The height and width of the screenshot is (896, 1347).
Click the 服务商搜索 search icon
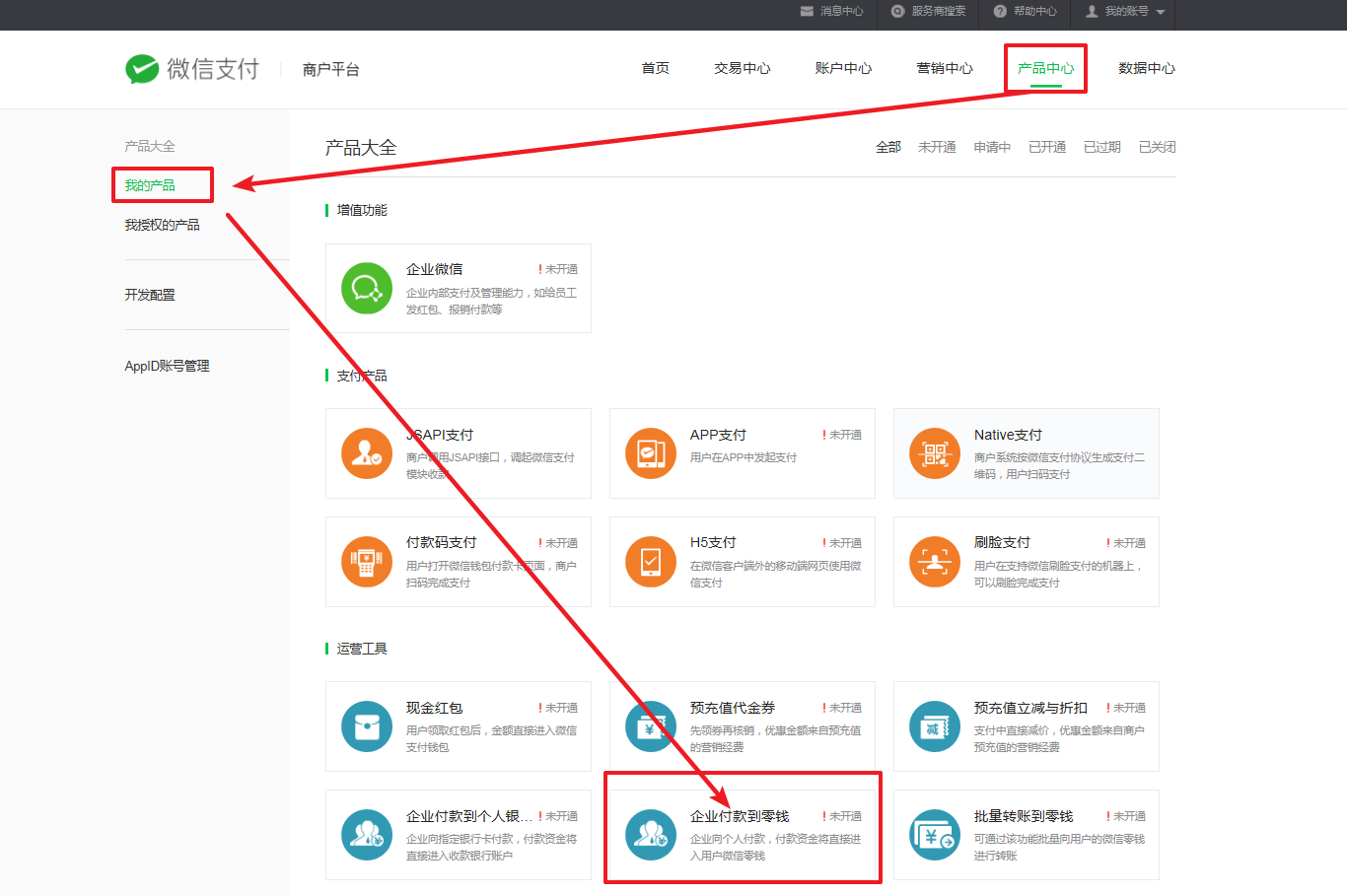point(897,11)
